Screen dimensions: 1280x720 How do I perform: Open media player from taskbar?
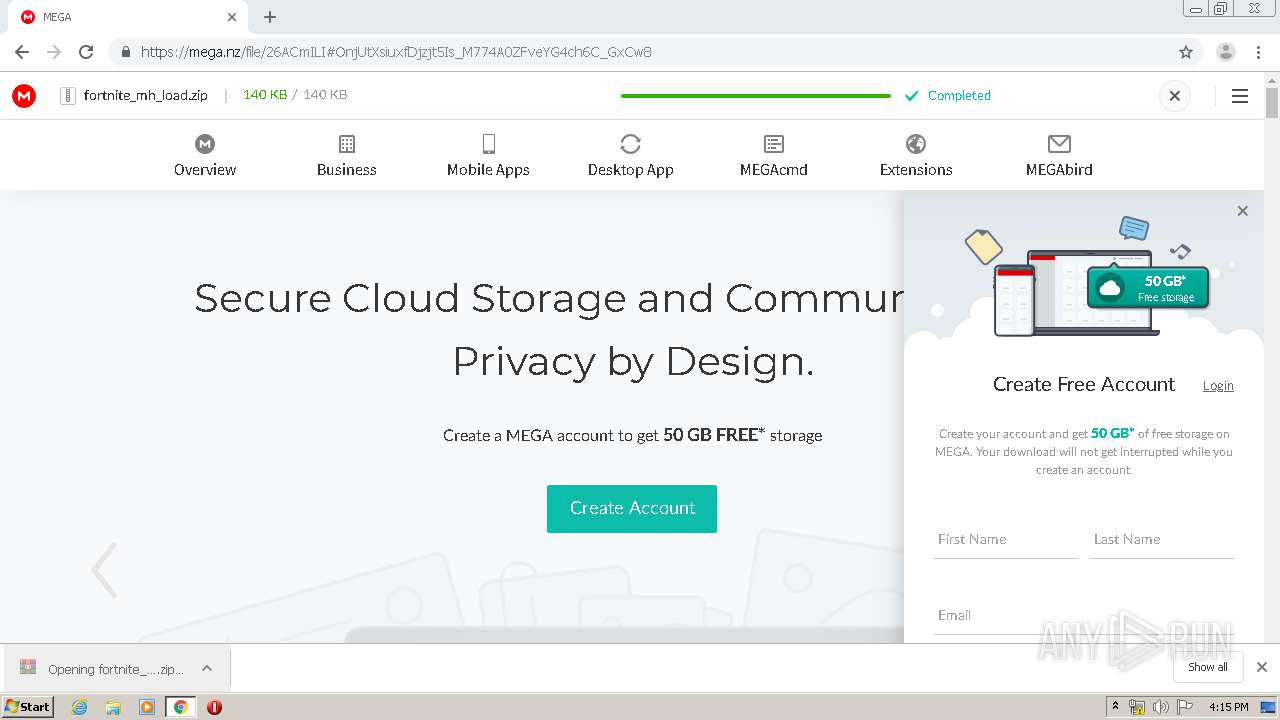point(147,707)
